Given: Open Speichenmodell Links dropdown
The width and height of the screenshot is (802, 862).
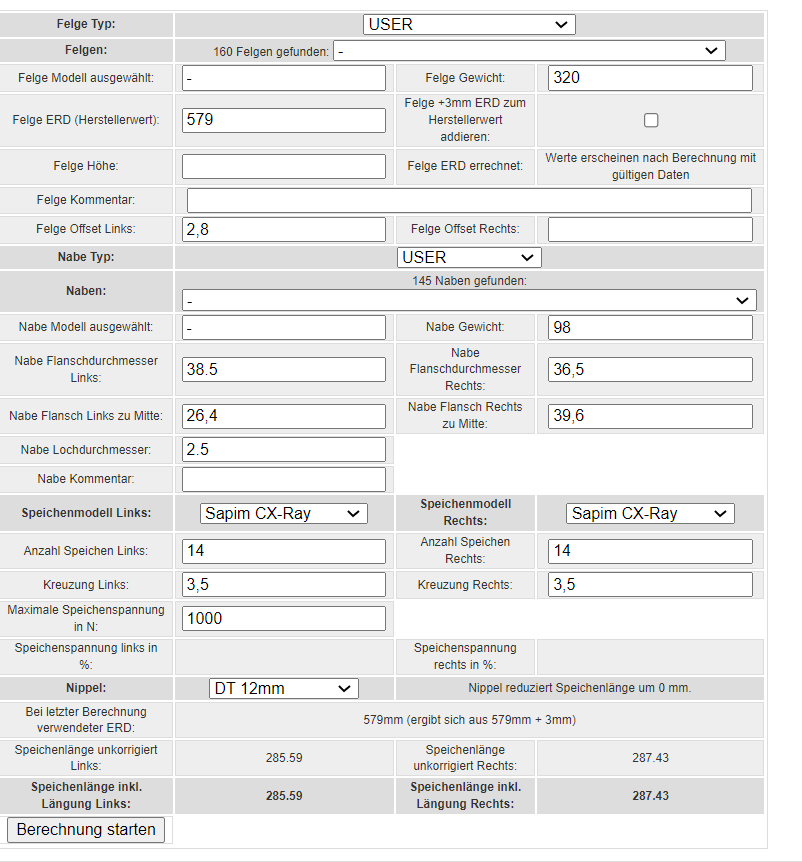Looking at the screenshot, I should click(284, 513).
